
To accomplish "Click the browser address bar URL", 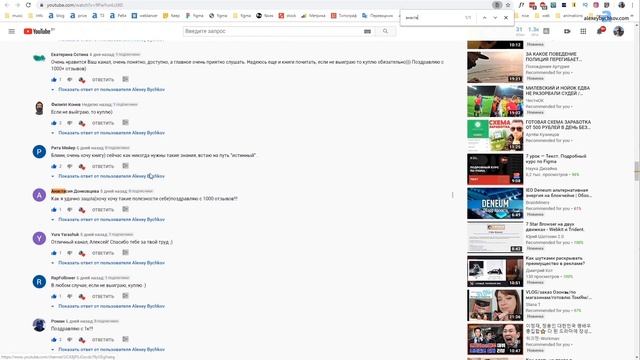I will (84, 5).
